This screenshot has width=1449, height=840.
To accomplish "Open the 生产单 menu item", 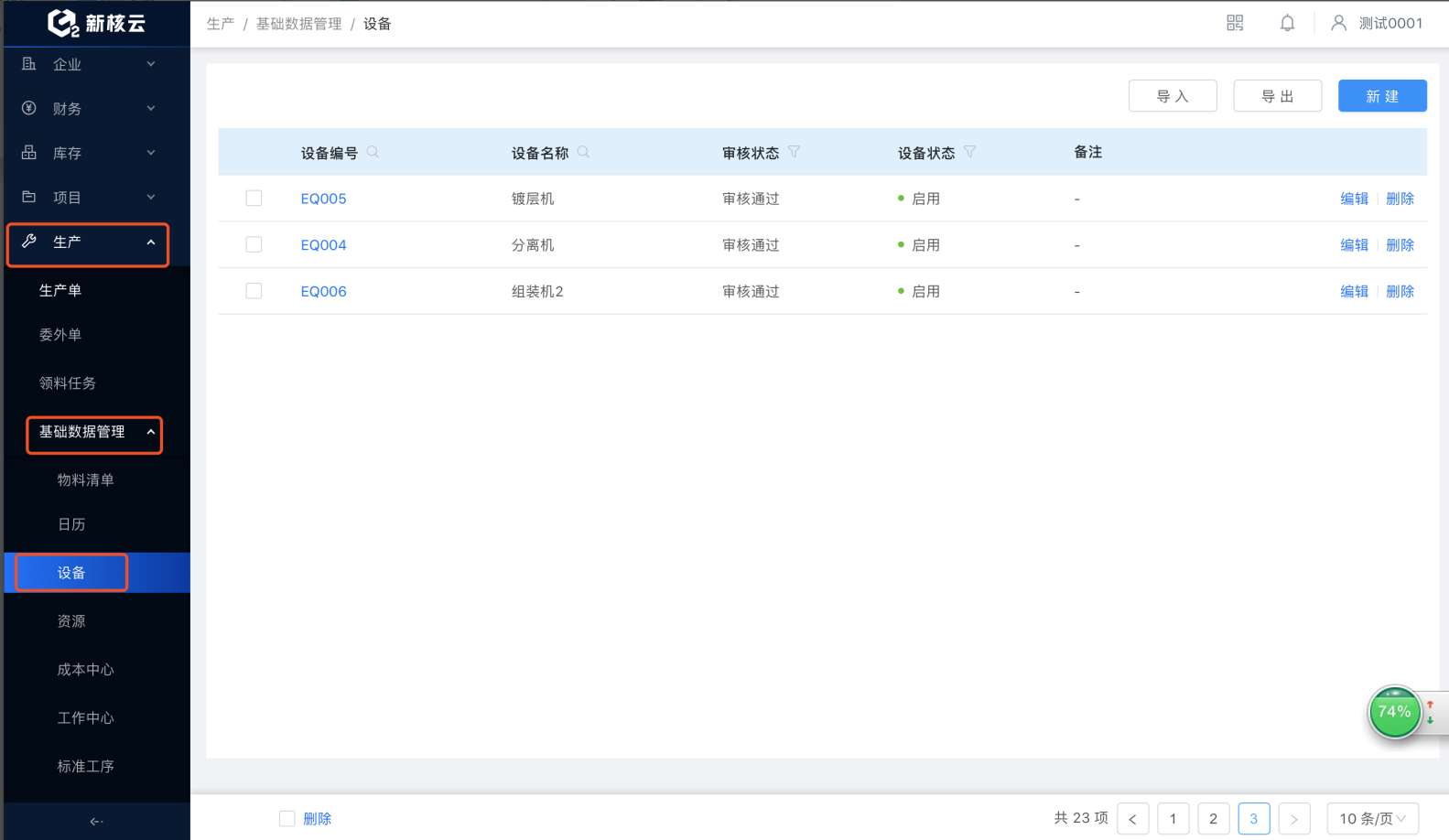I will coord(60,290).
